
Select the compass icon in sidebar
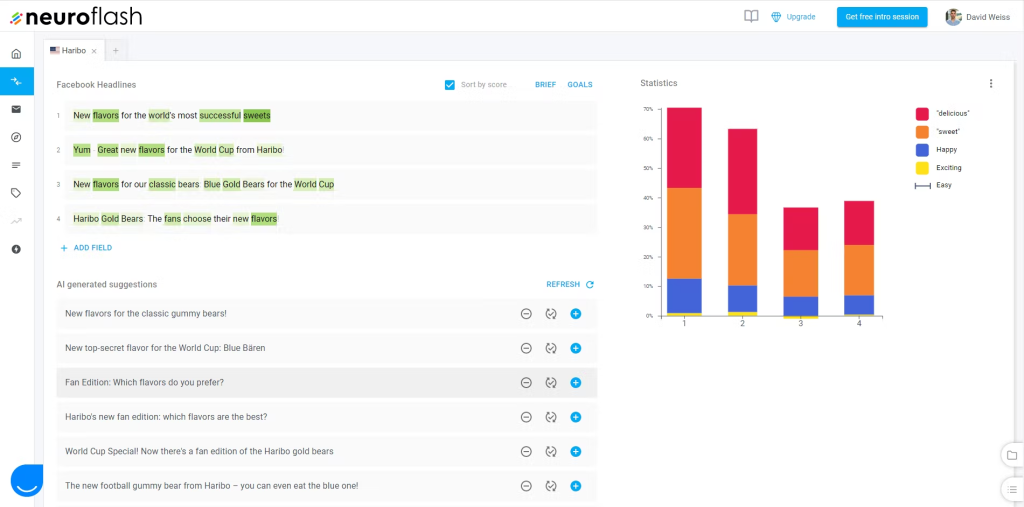click(16, 137)
